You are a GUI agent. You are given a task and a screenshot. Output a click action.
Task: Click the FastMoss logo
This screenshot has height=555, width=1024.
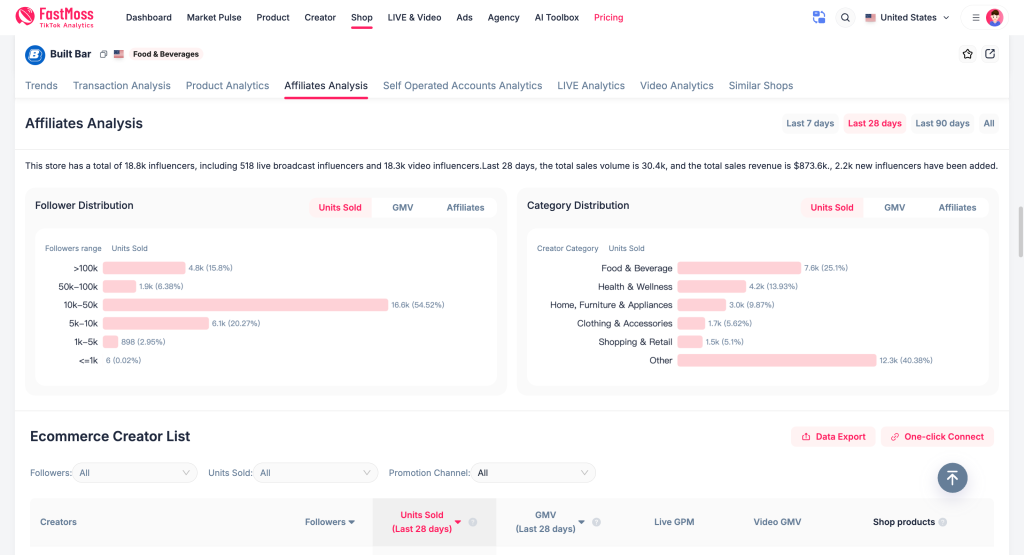coord(55,18)
